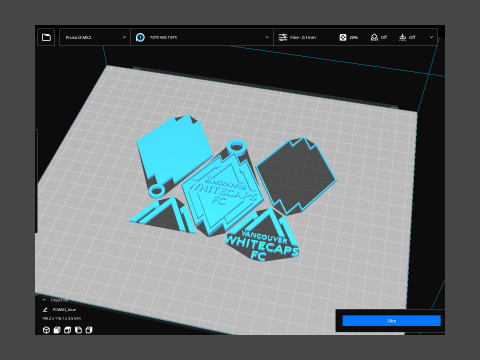Select the center Whitecaps keychain model
The height and width of the screenshot is (360, 480).
click(222, 191)
